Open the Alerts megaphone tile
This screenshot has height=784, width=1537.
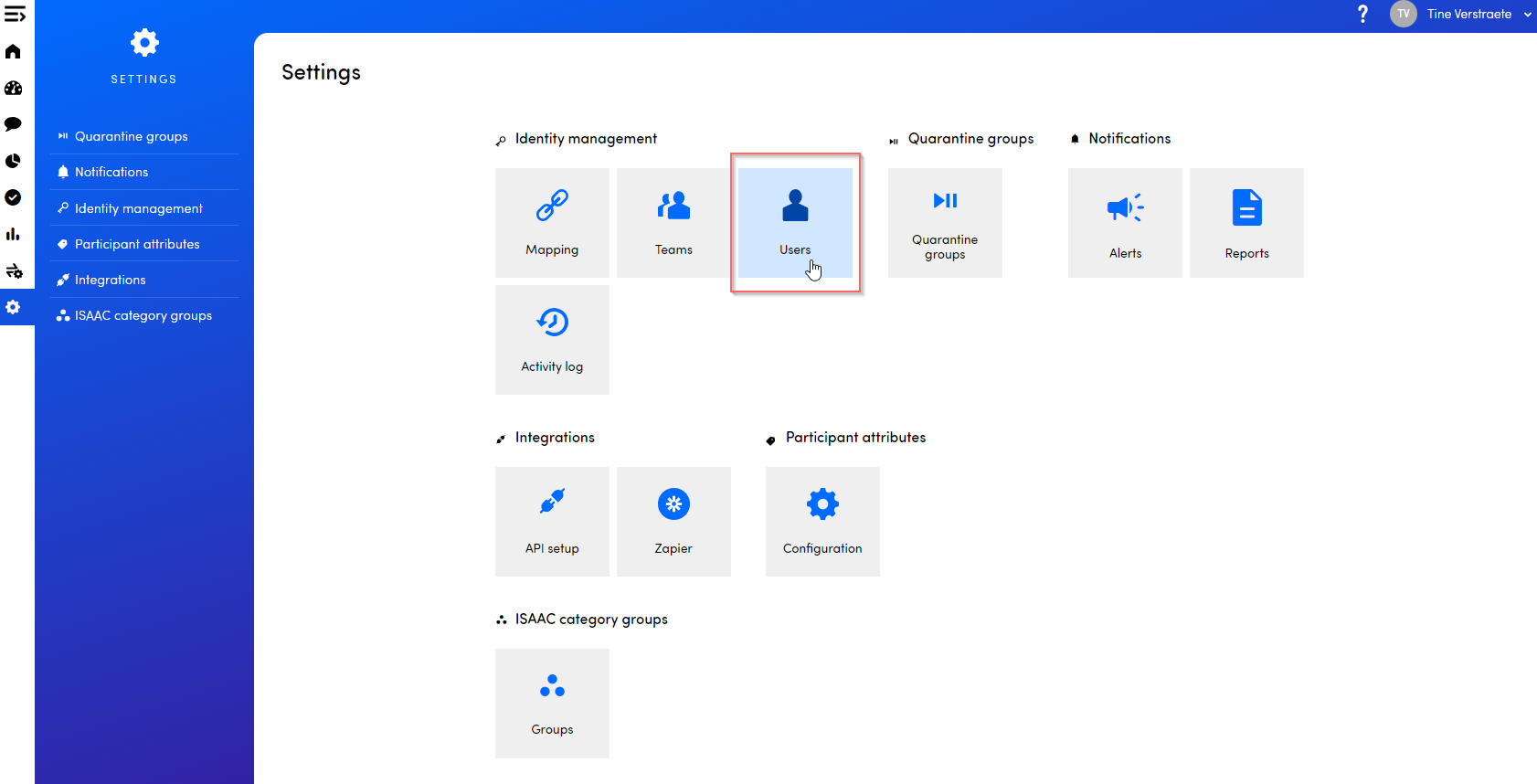point(1125,222)
